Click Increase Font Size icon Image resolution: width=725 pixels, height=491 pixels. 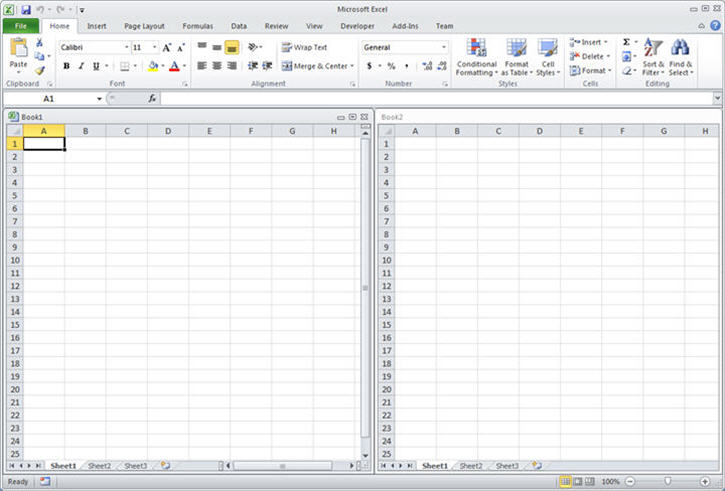[x=166, y=48]
